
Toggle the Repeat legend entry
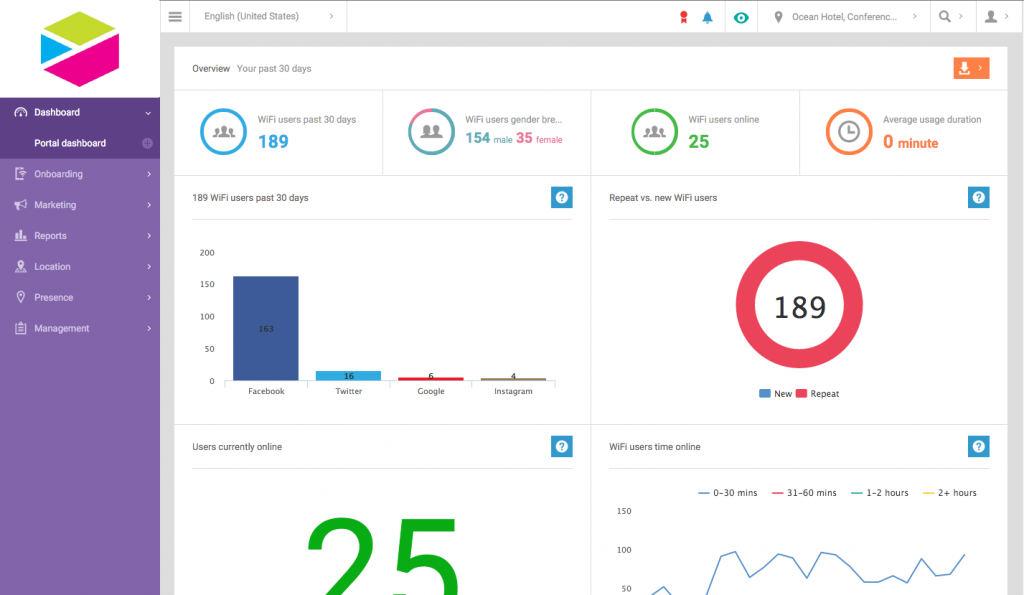point(818,394)
